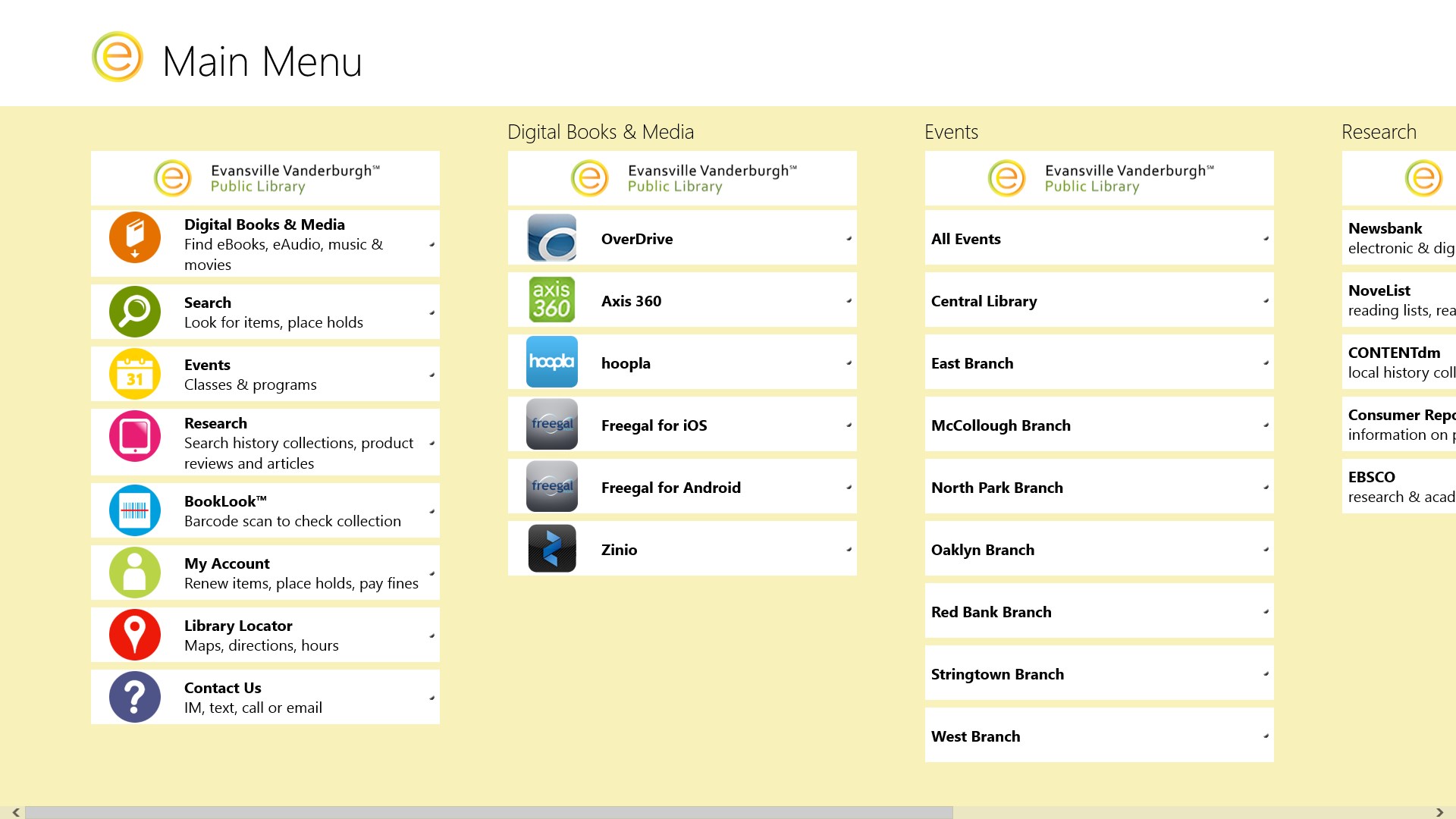This screenshot has height=819, width=1456.
Task: Open the yellow Events calendar icon
Action: (135, 374)
